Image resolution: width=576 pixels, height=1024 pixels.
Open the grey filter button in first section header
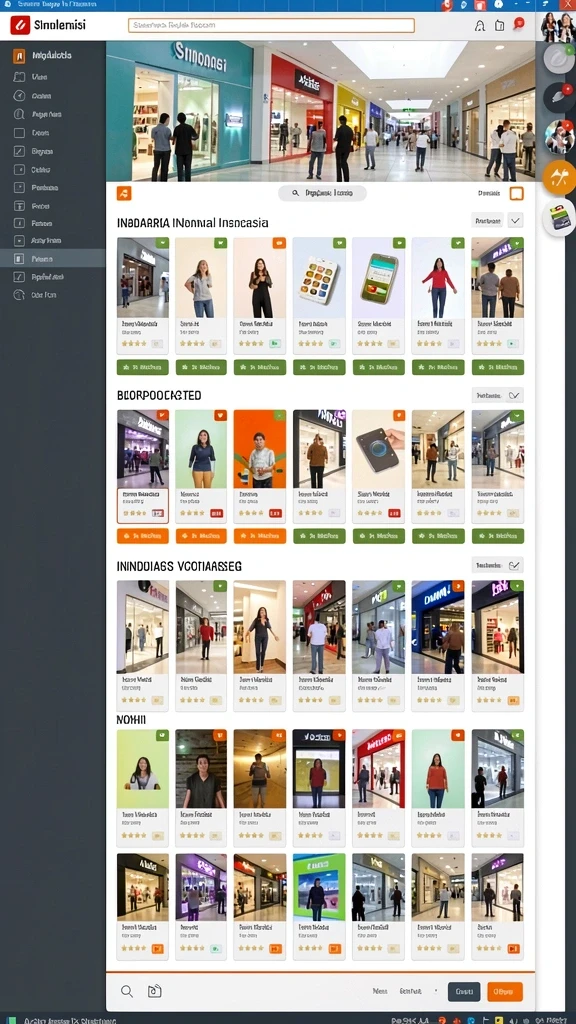[487, 221]
